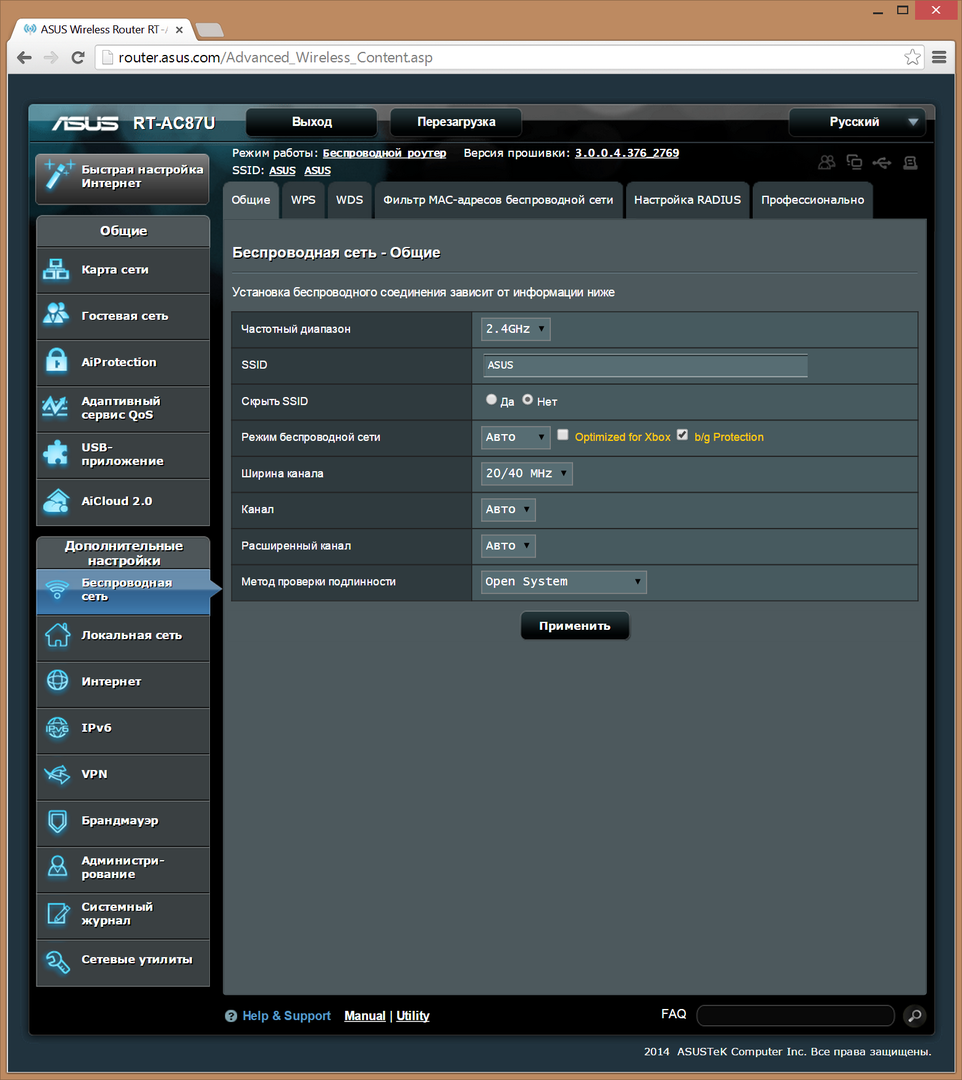Click the Применить apply button

tap(574, 626)
